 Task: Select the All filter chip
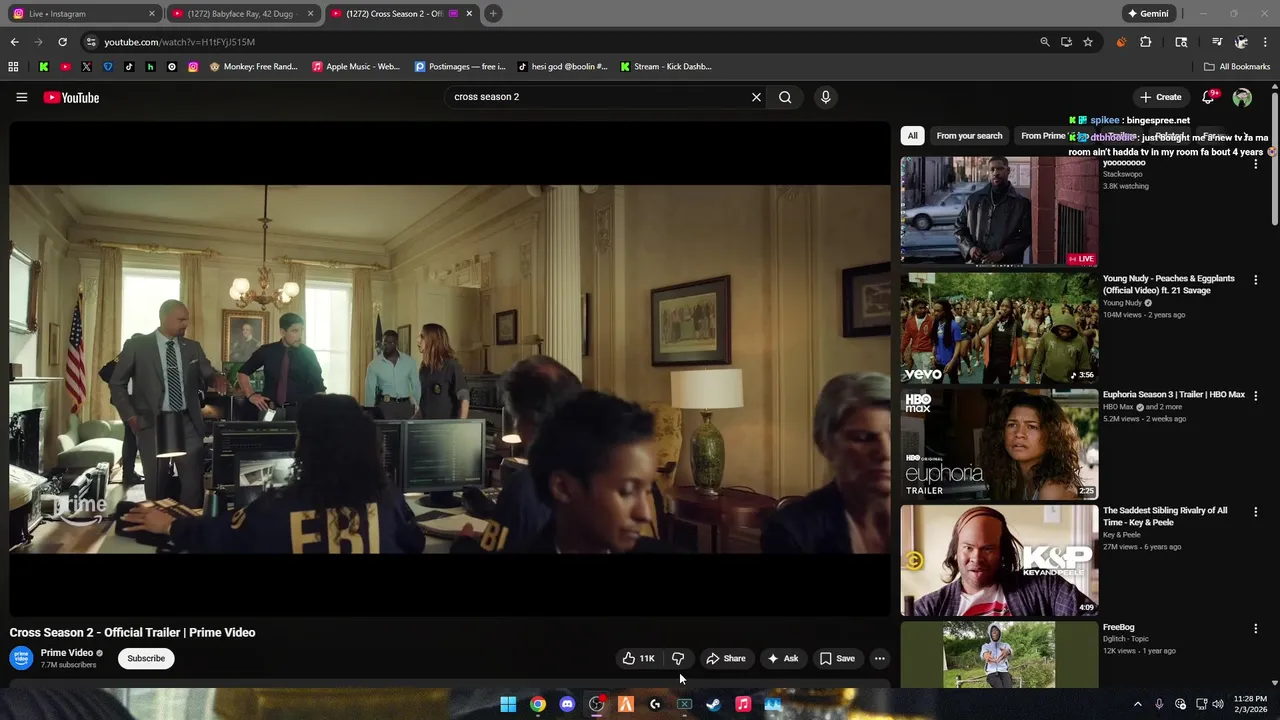point(912,135)
